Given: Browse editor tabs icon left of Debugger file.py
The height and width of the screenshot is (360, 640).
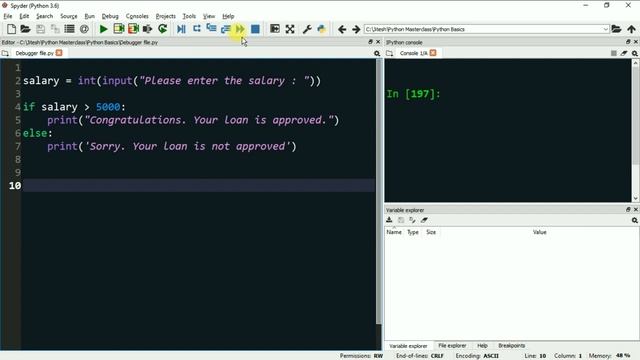Looking at the screenshot, I should tap(5, 53).
